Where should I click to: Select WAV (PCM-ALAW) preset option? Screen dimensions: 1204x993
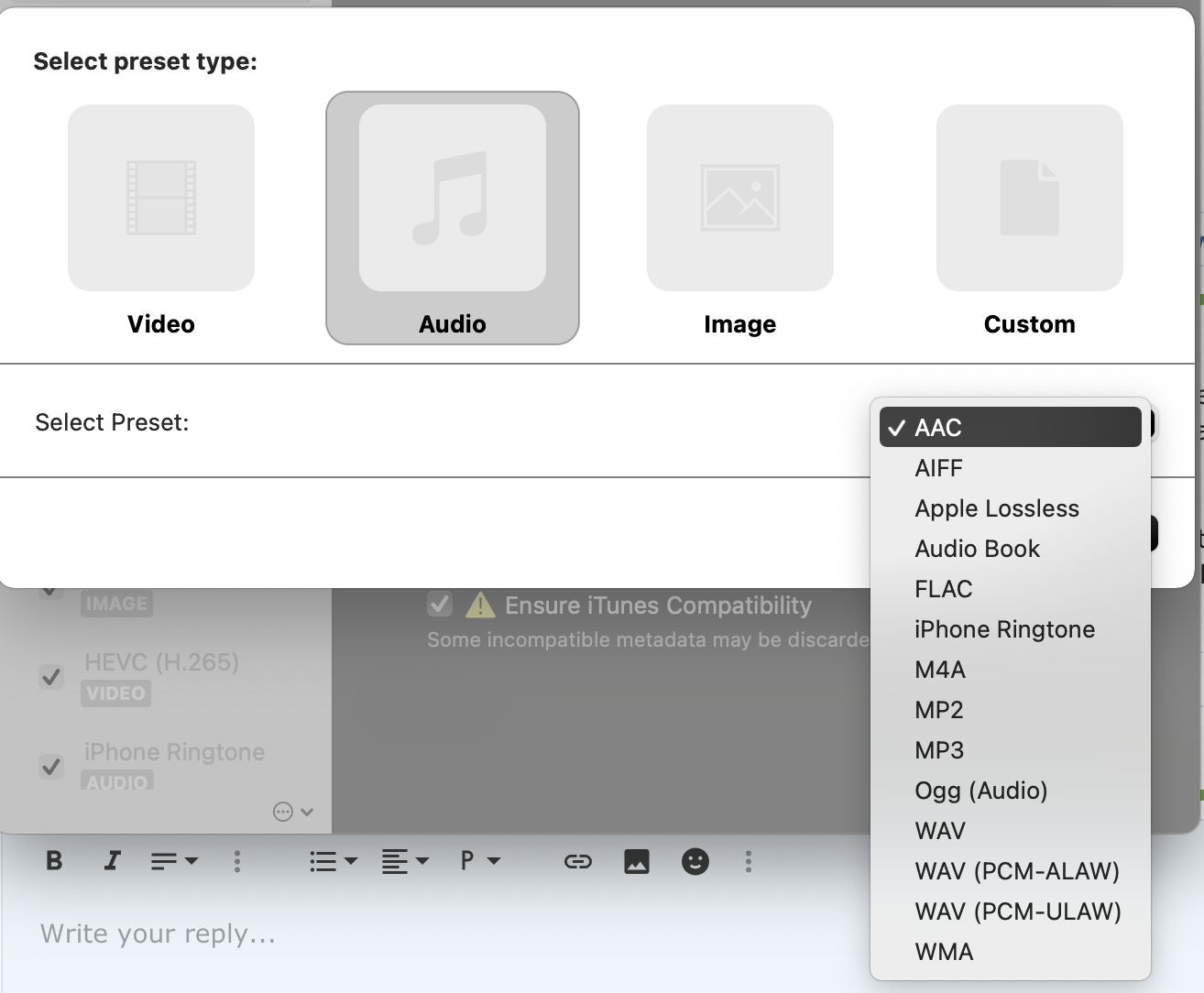(x=1017, y=871)
